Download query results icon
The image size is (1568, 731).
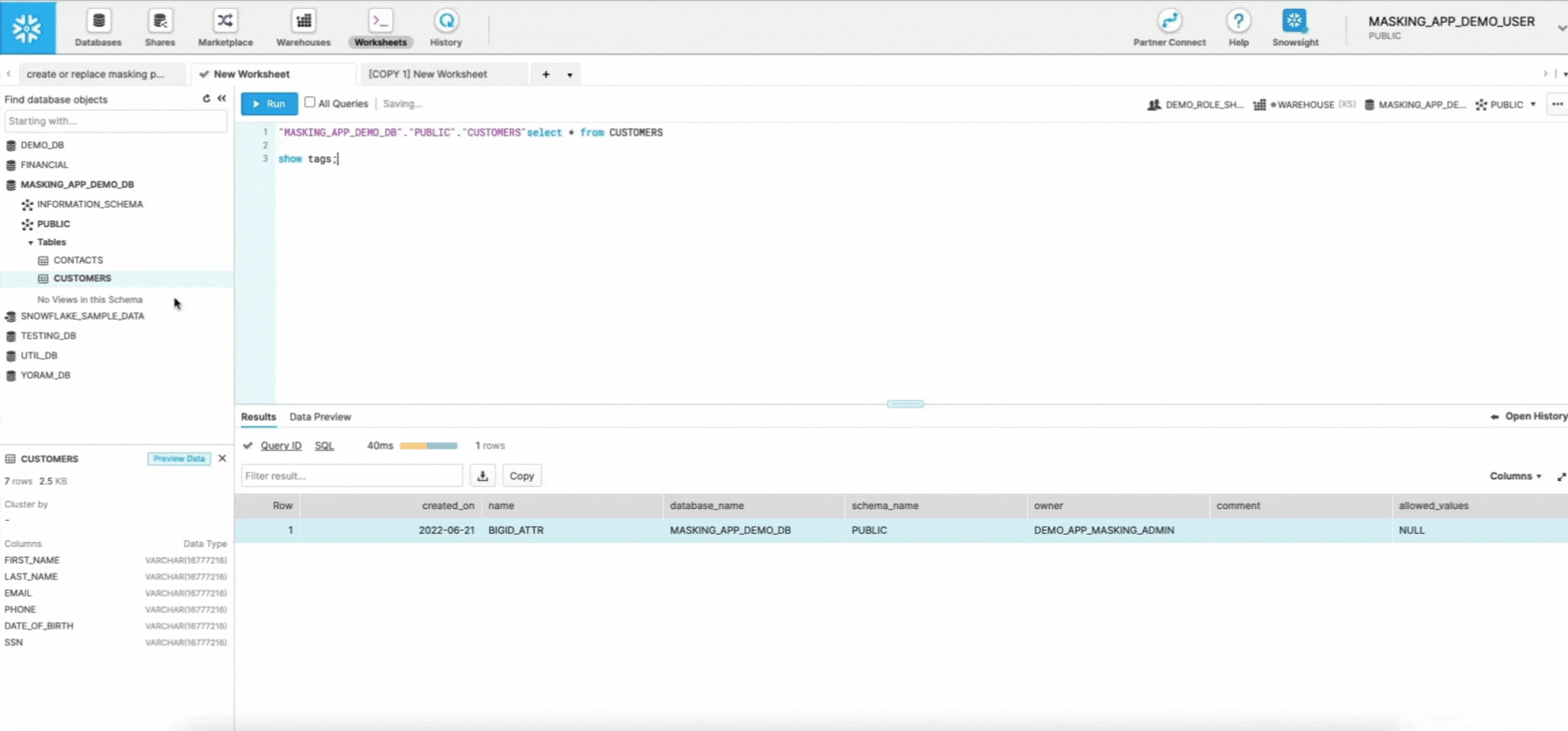[x=483, y=476]
